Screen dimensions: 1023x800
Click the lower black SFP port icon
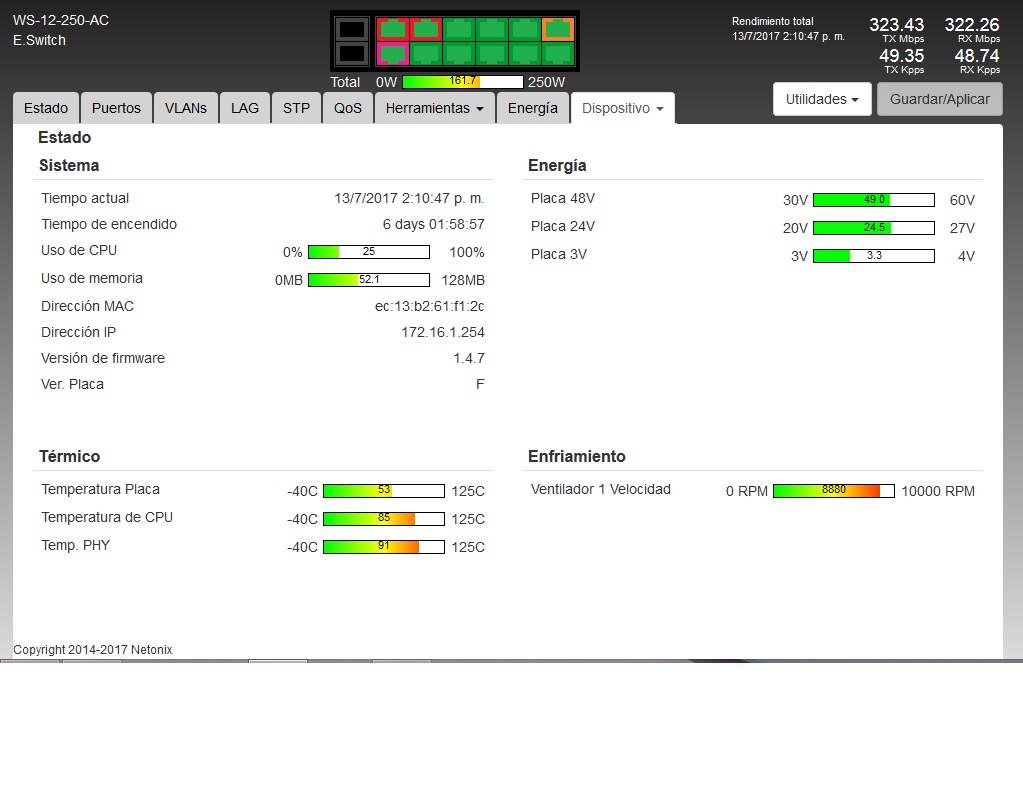pyautogui.click(x=351, y=53)
